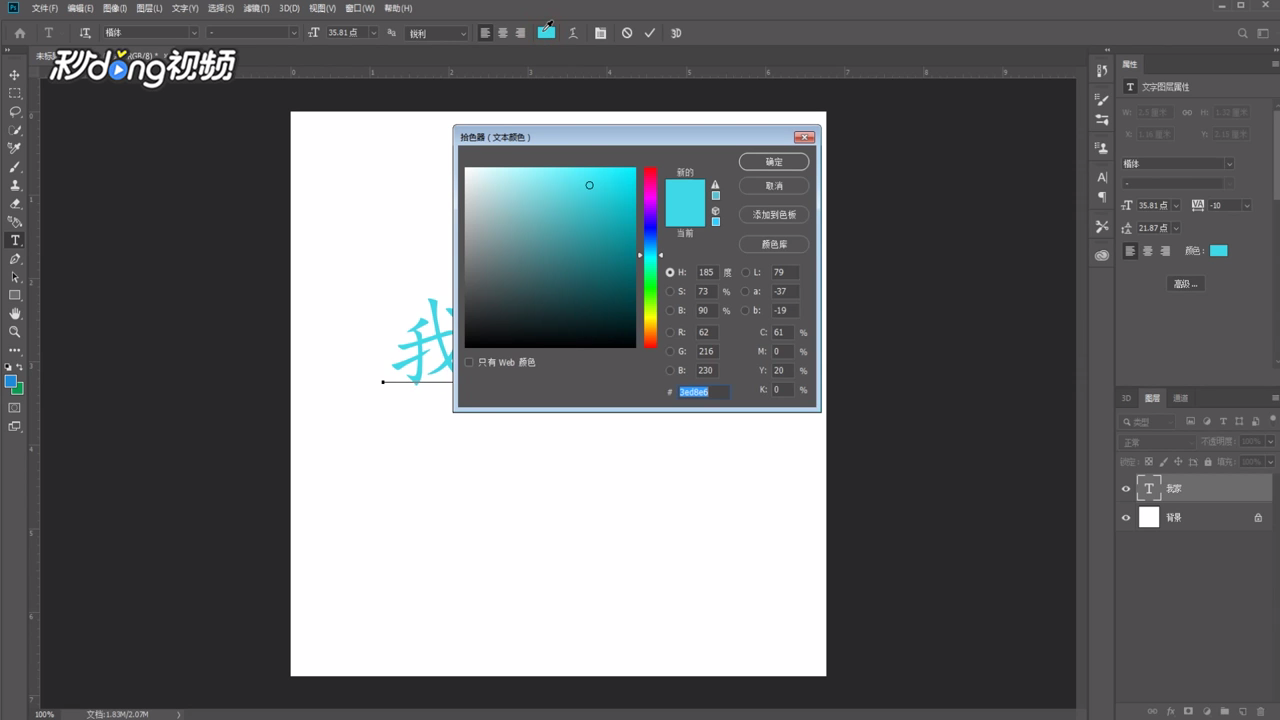
Task: Open font family dropdown in options bar
Action: 193,33
